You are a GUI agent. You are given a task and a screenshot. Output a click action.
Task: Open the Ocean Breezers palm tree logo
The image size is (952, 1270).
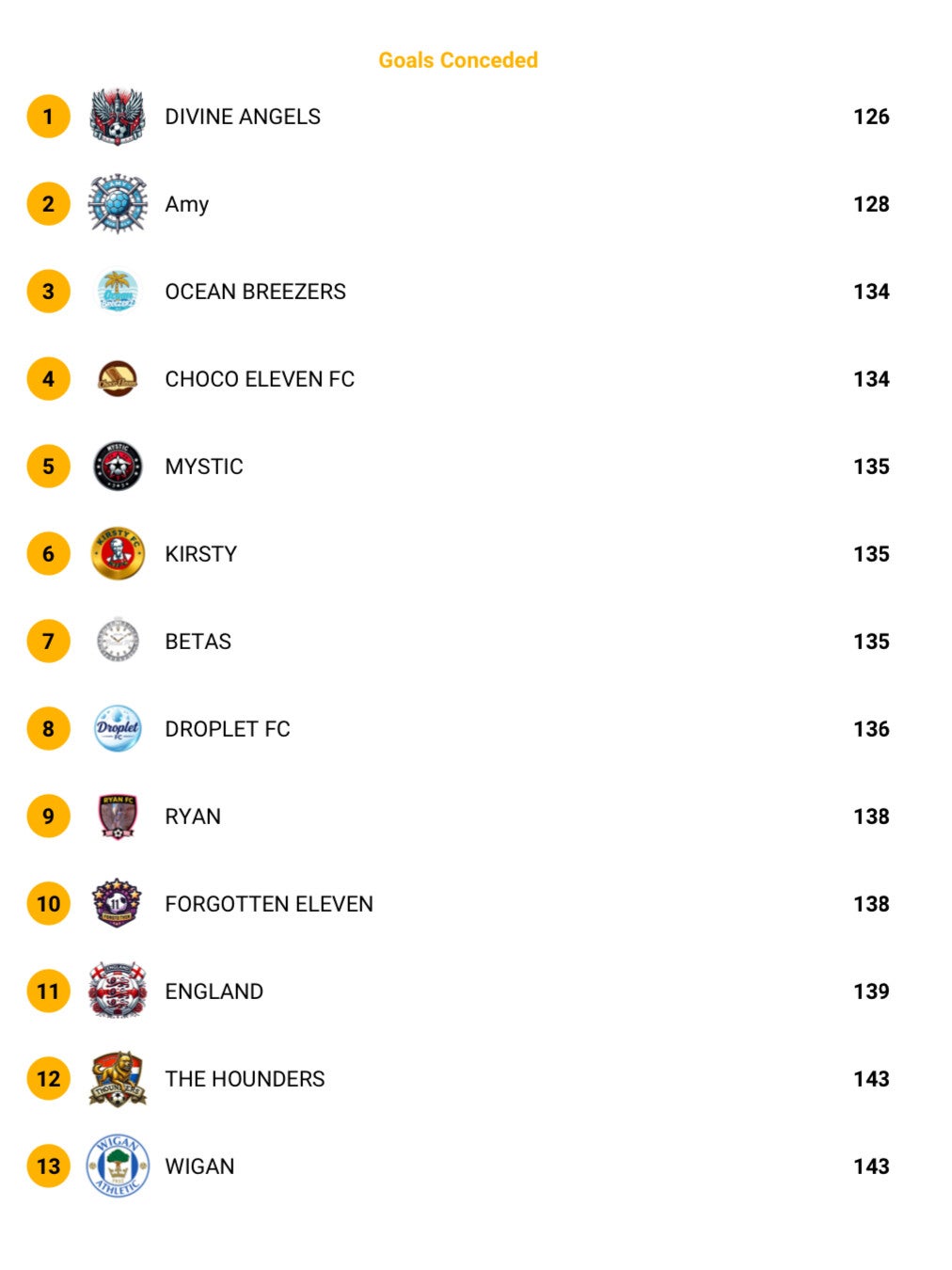118,291
